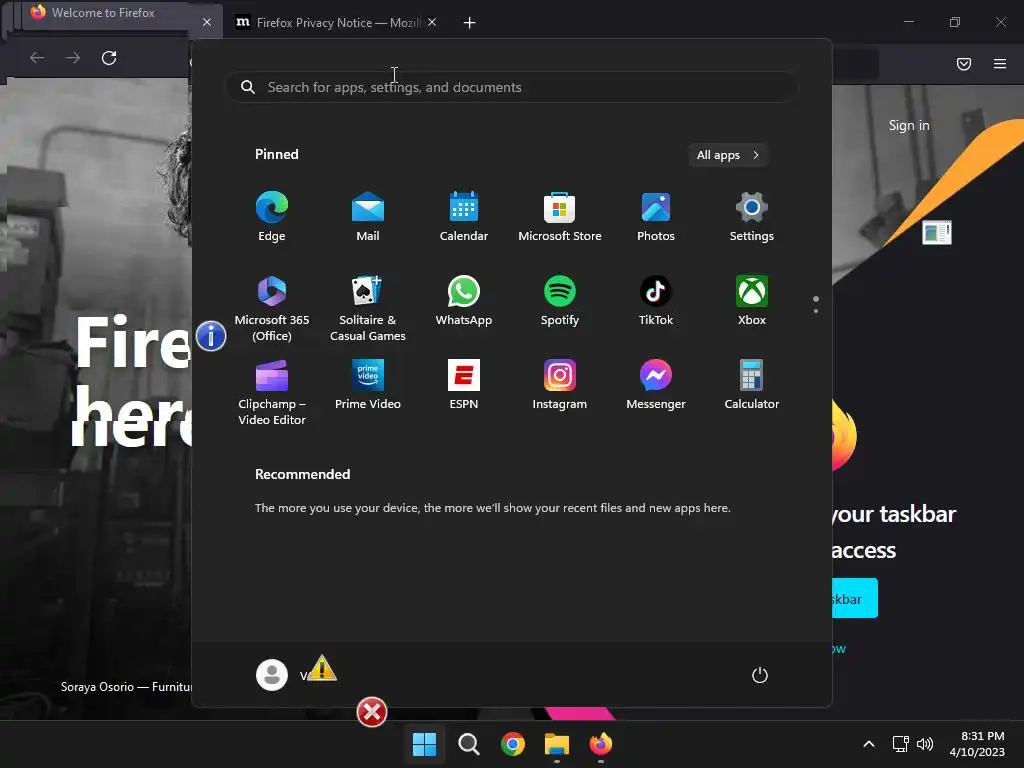This screenshot has height=768, width=1024.
Task: Open network status in system tray
Action: 901,744
